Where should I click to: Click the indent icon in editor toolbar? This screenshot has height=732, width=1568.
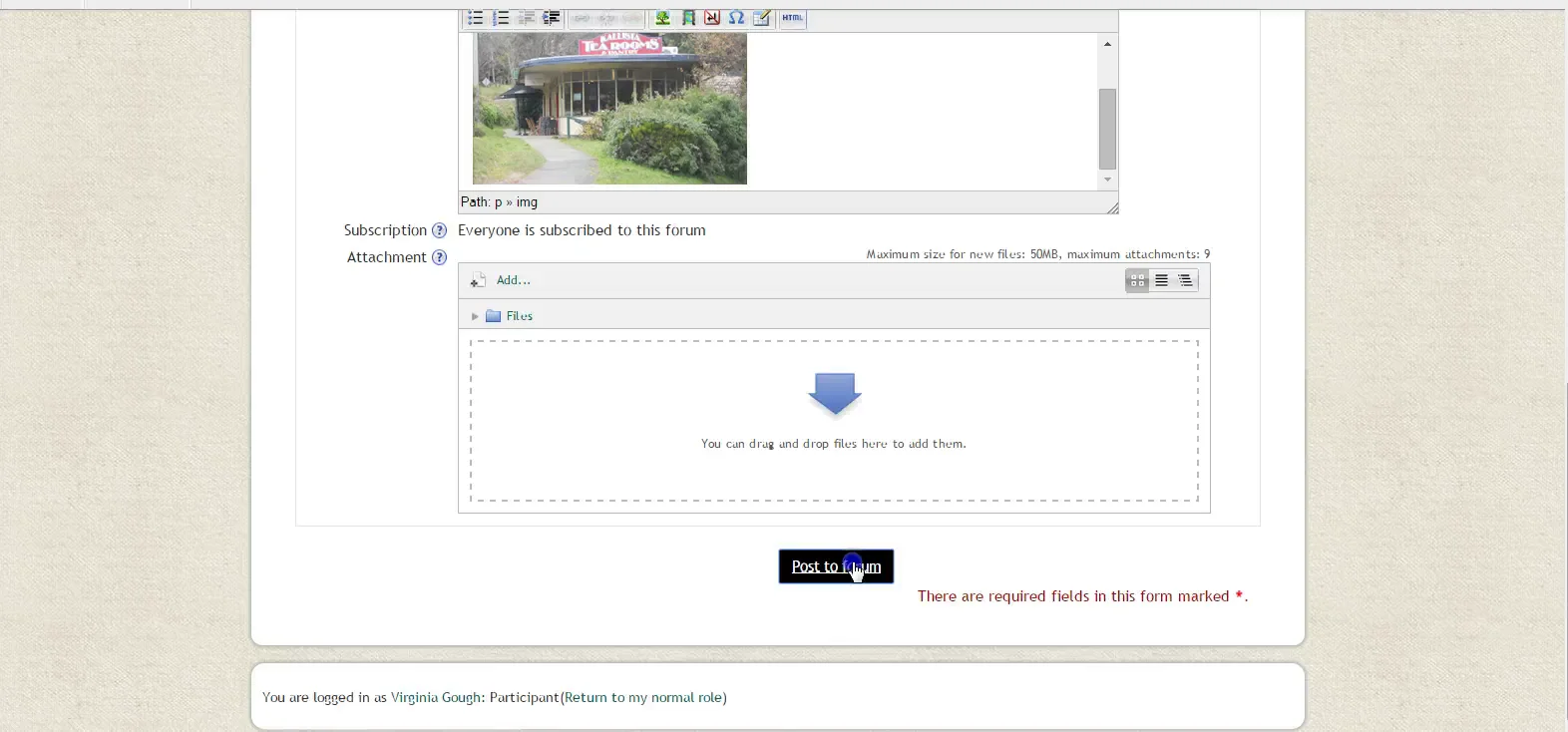coord(552,18)
